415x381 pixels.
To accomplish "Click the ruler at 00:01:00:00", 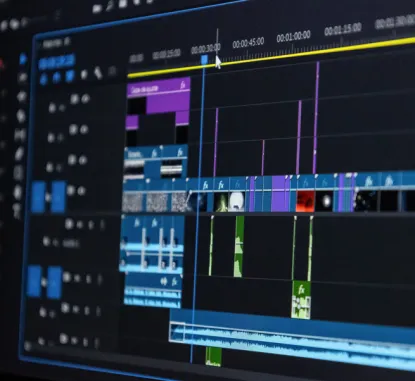I will pyautogui.click(x=293, y=36).
